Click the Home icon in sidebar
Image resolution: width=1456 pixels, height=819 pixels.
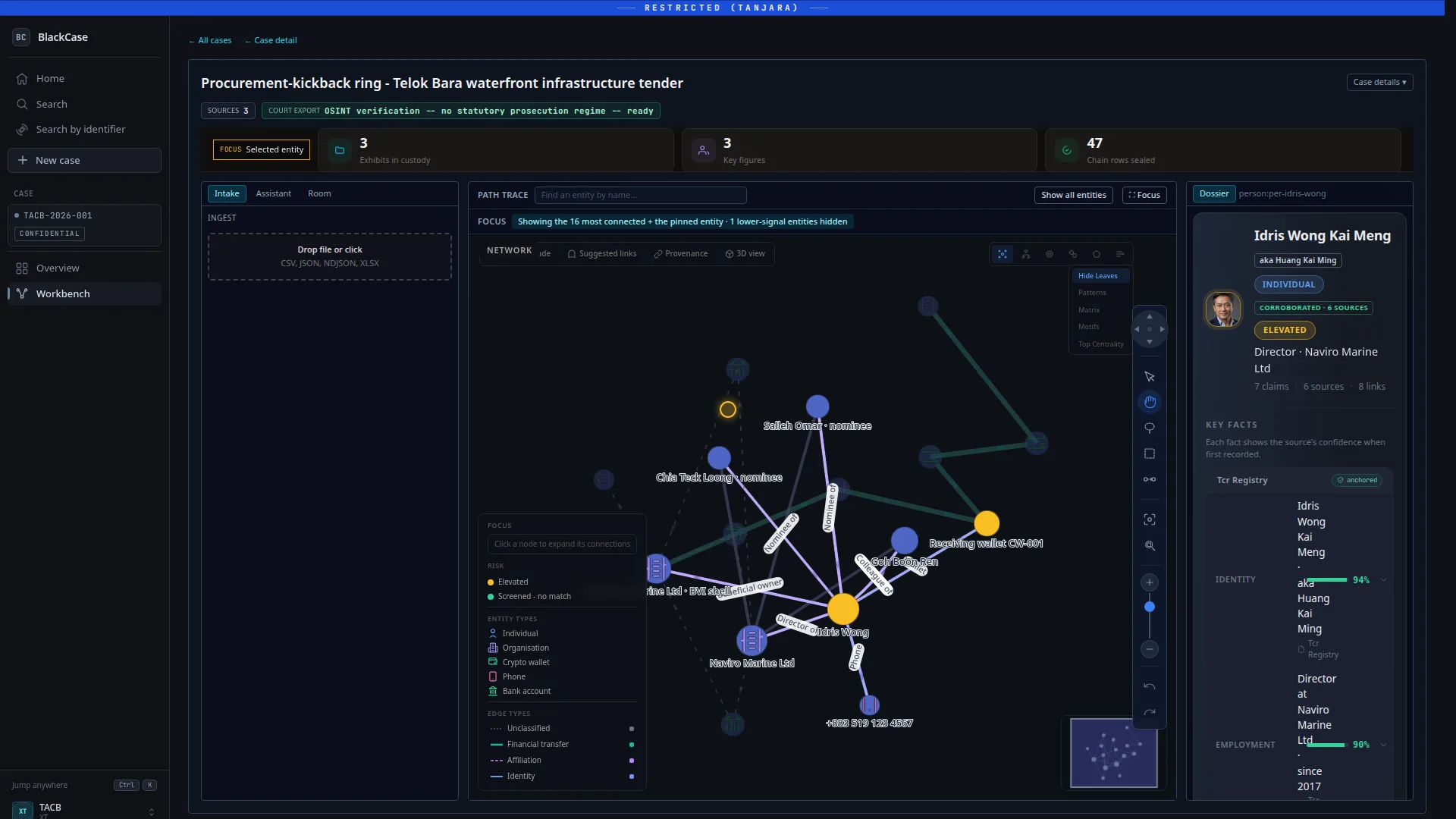point(22,79)
